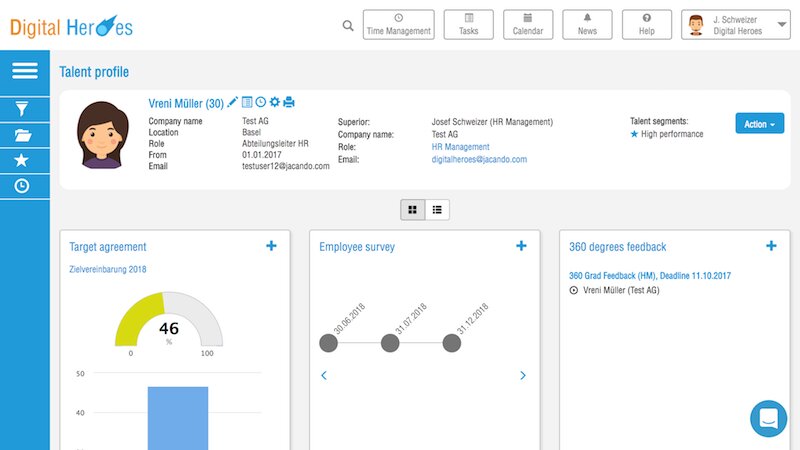Viewport: 800px width, 450px height.
Task: Switch to grid view layout
Action: (413, 209)
